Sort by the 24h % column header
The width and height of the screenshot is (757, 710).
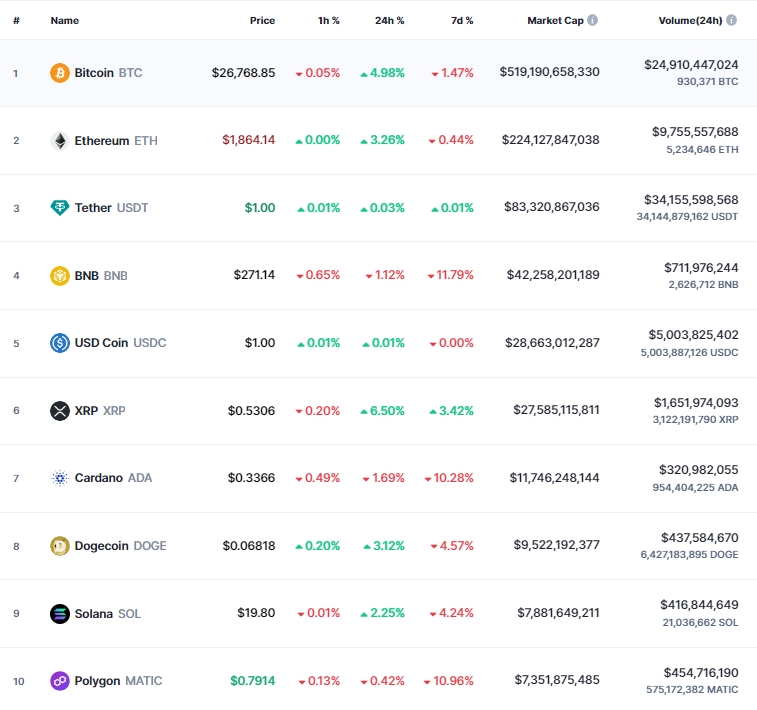[x=389, y=20]
